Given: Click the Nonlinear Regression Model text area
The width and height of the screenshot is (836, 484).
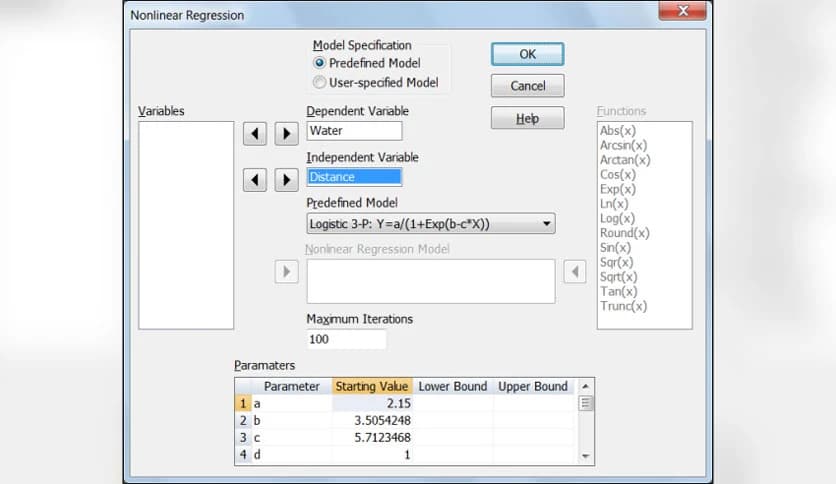Looking at the screenshot, I should point(431,281).
